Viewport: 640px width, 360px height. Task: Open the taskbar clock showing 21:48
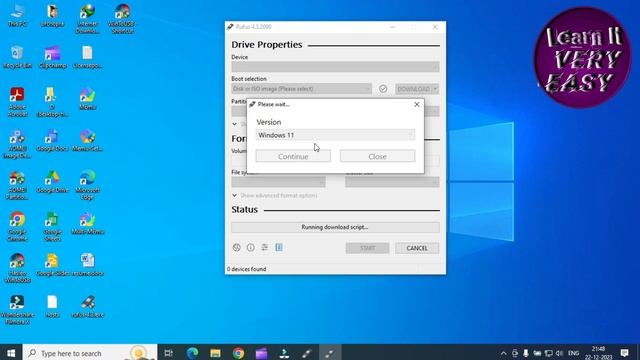point(598,353)
